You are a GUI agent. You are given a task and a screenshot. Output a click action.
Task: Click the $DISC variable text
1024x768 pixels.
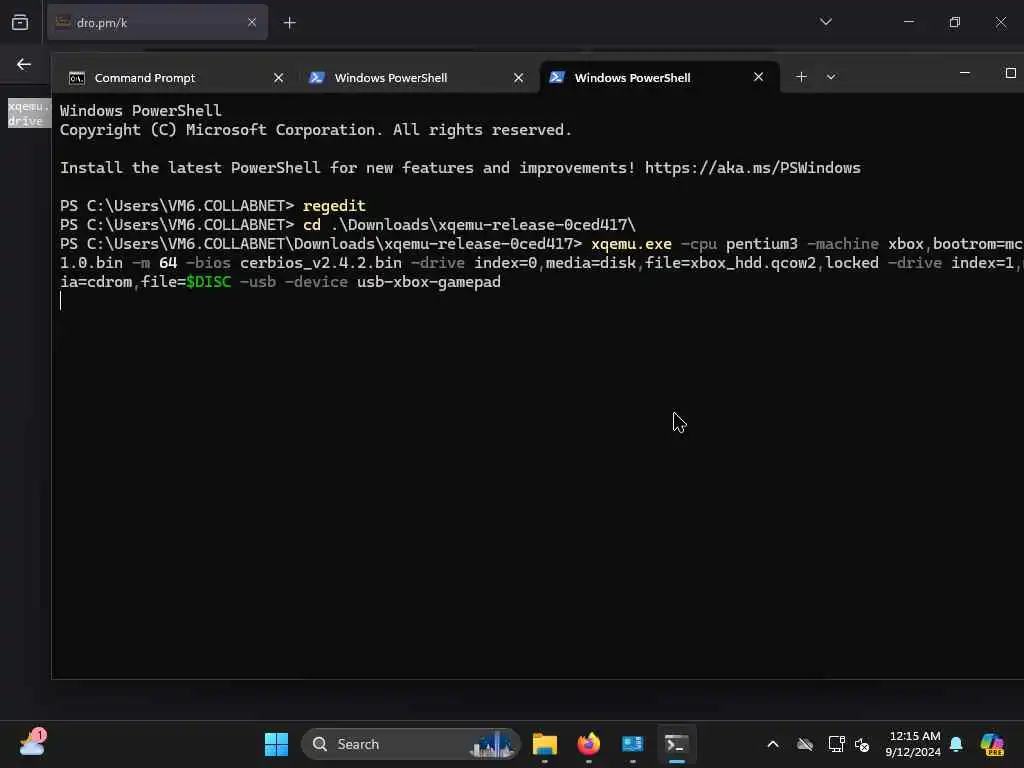click(x=208, y=281)
